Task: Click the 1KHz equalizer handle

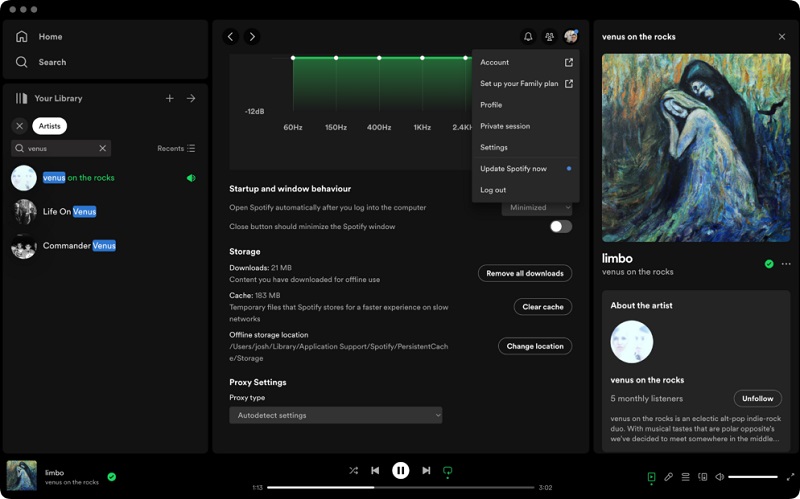Action: [x=422, y=58]
